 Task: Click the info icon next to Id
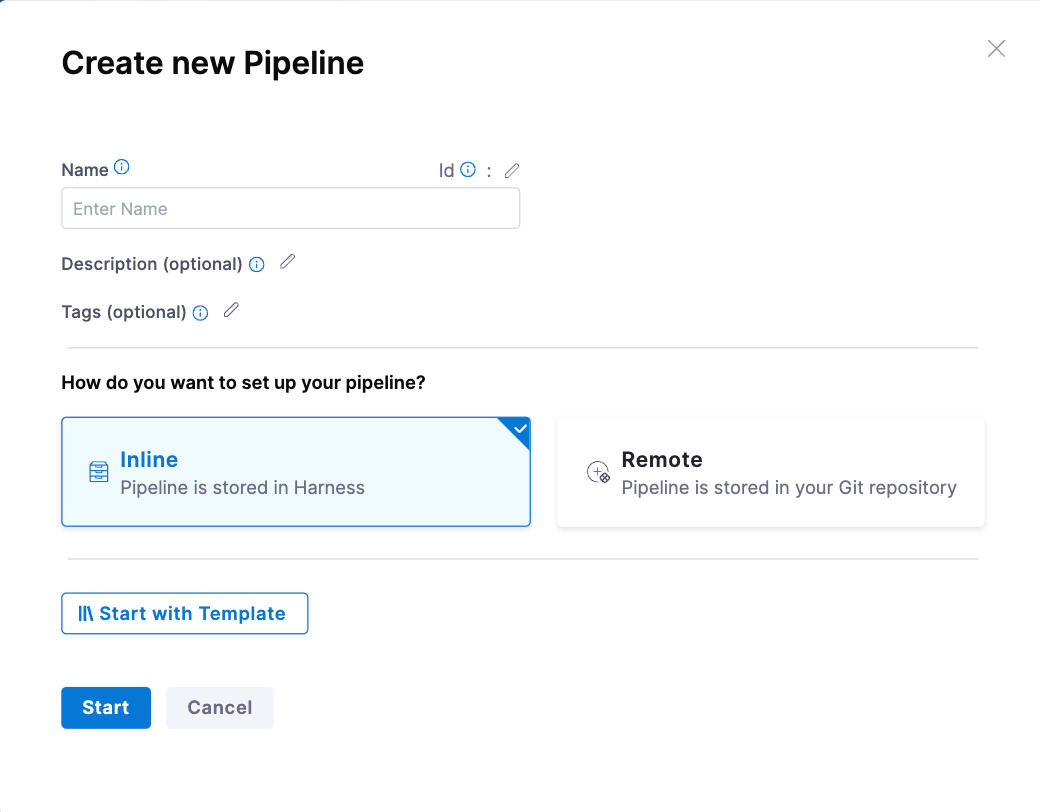[x=468, y=170]
